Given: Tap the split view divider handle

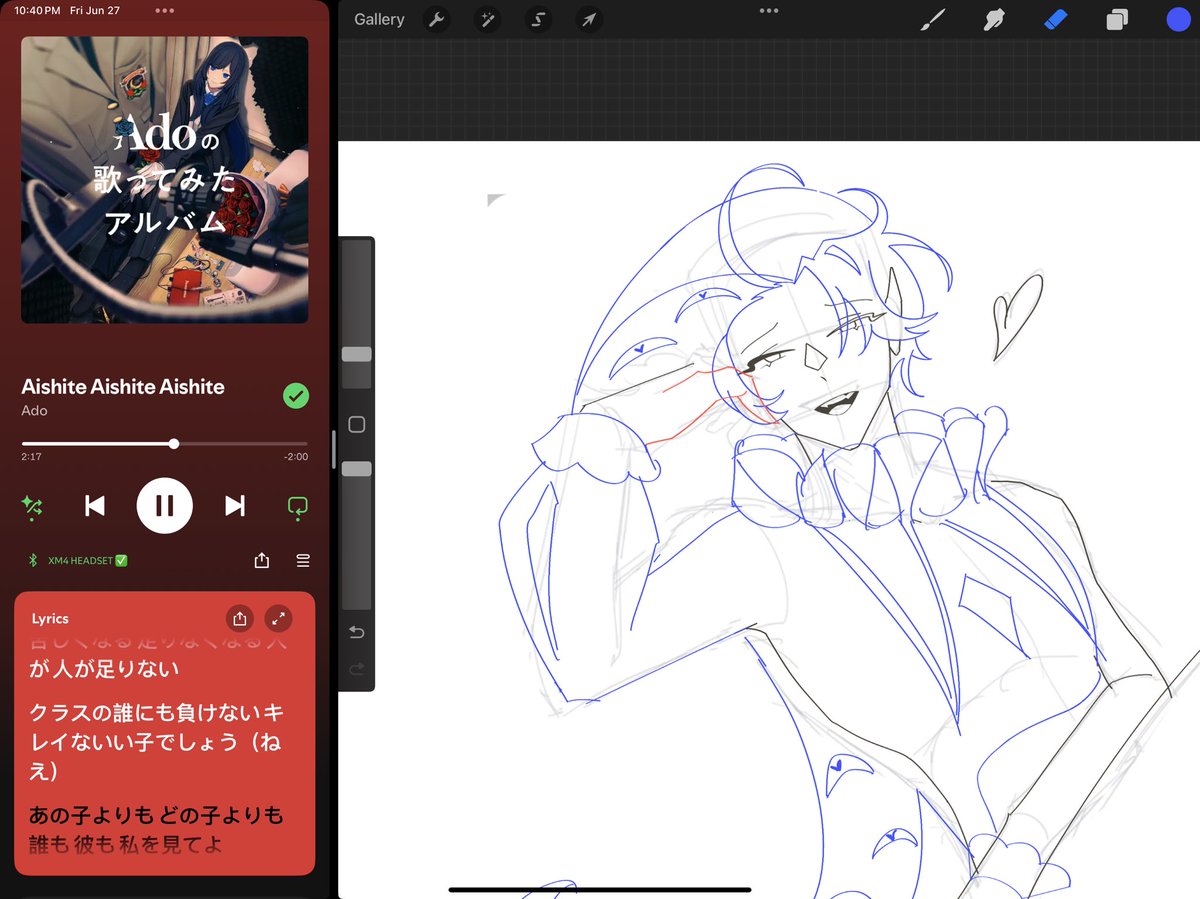Looking at the screenshot, I should click(x=334, y=450).
